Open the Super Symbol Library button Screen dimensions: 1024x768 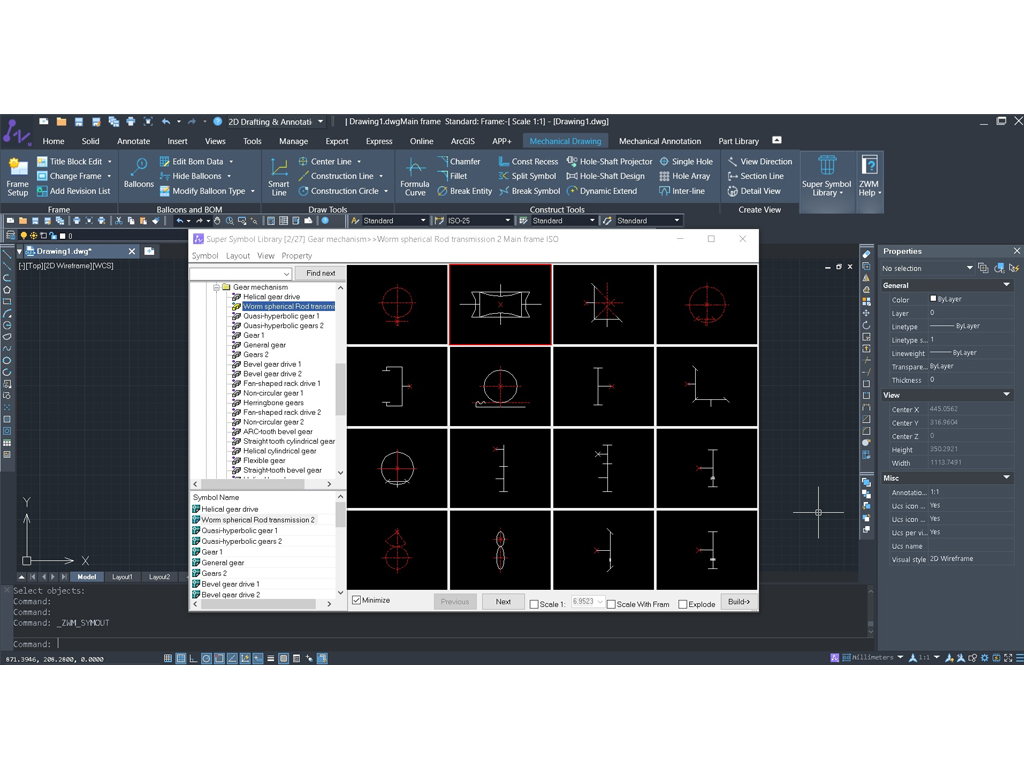pyautogui.click(x=826, y=176)
